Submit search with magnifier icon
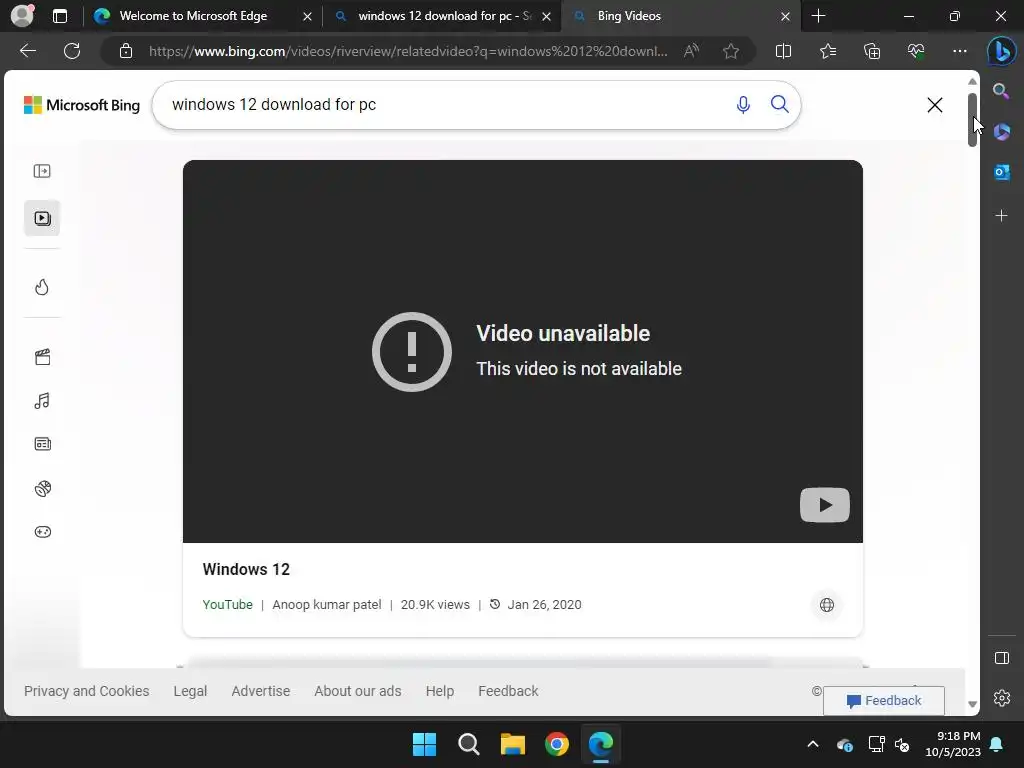Image resolution: width=1024 pixels, height=768 pixels. click(x=779, y=104)
